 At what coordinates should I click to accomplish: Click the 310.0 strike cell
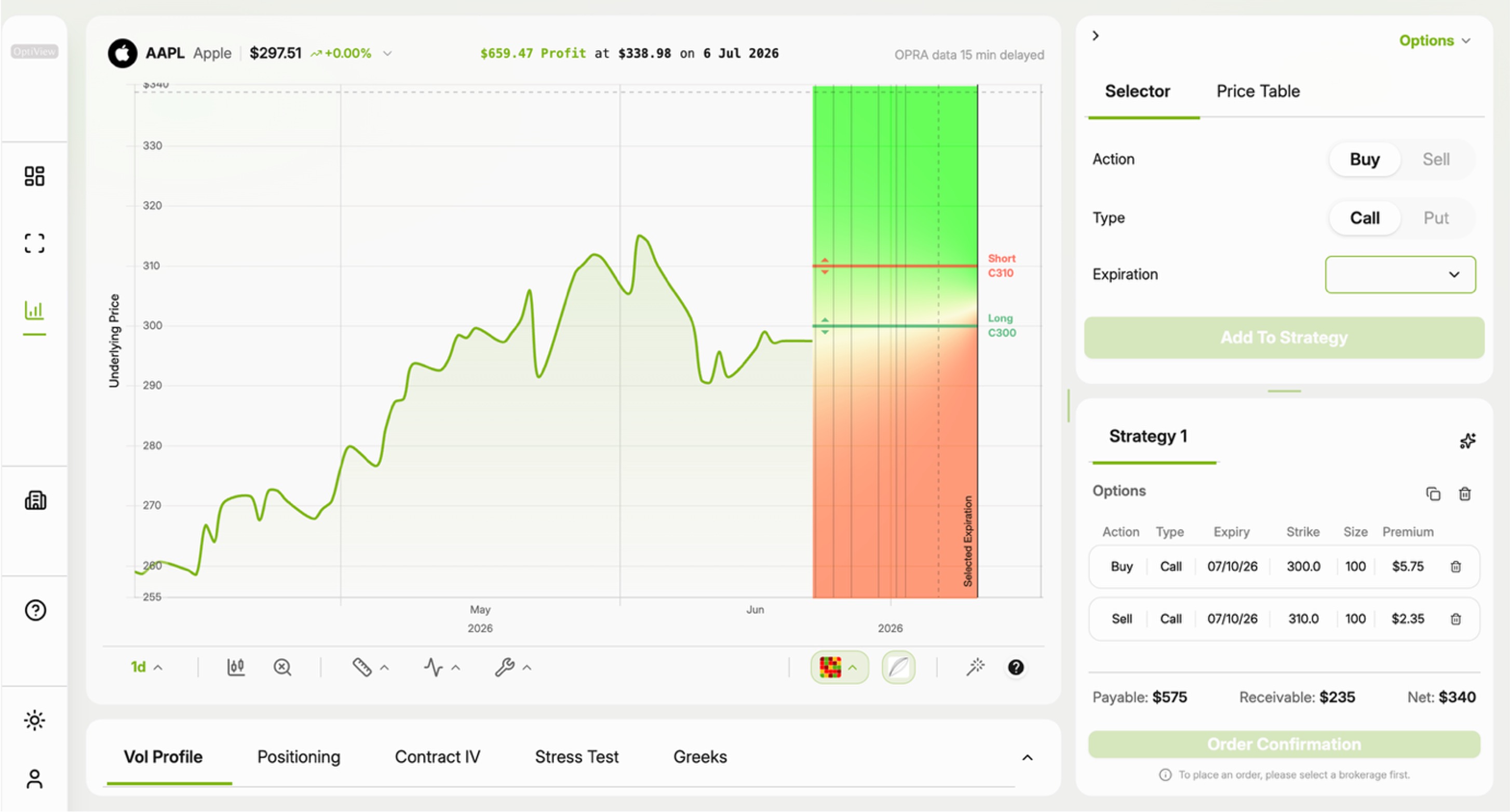1303,618
